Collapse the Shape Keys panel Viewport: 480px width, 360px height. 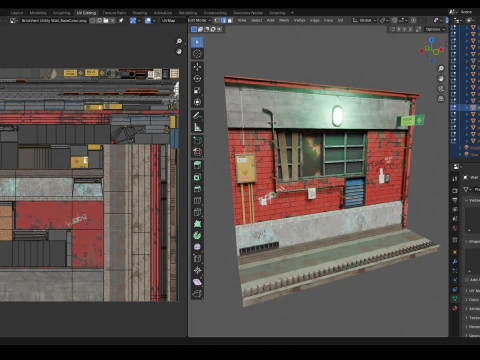coord(472,241)
